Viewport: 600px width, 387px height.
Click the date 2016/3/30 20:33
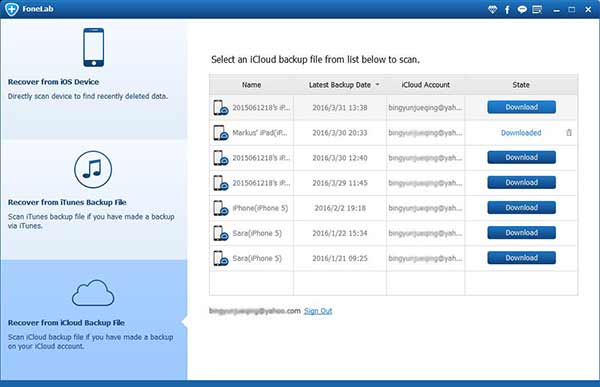340,133
